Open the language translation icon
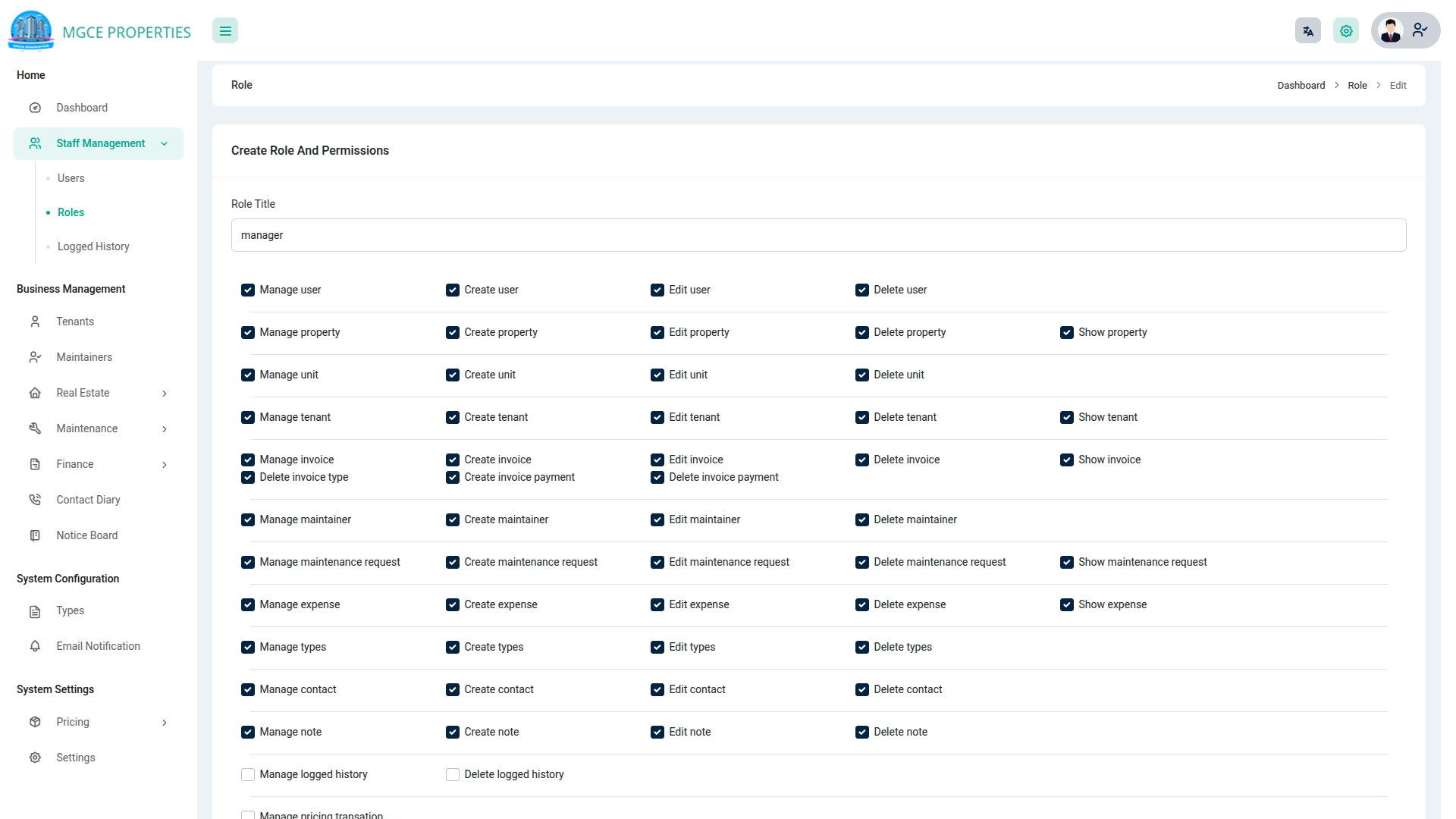Screen dimensions: 1456x819 click(x=1307, y=31)
